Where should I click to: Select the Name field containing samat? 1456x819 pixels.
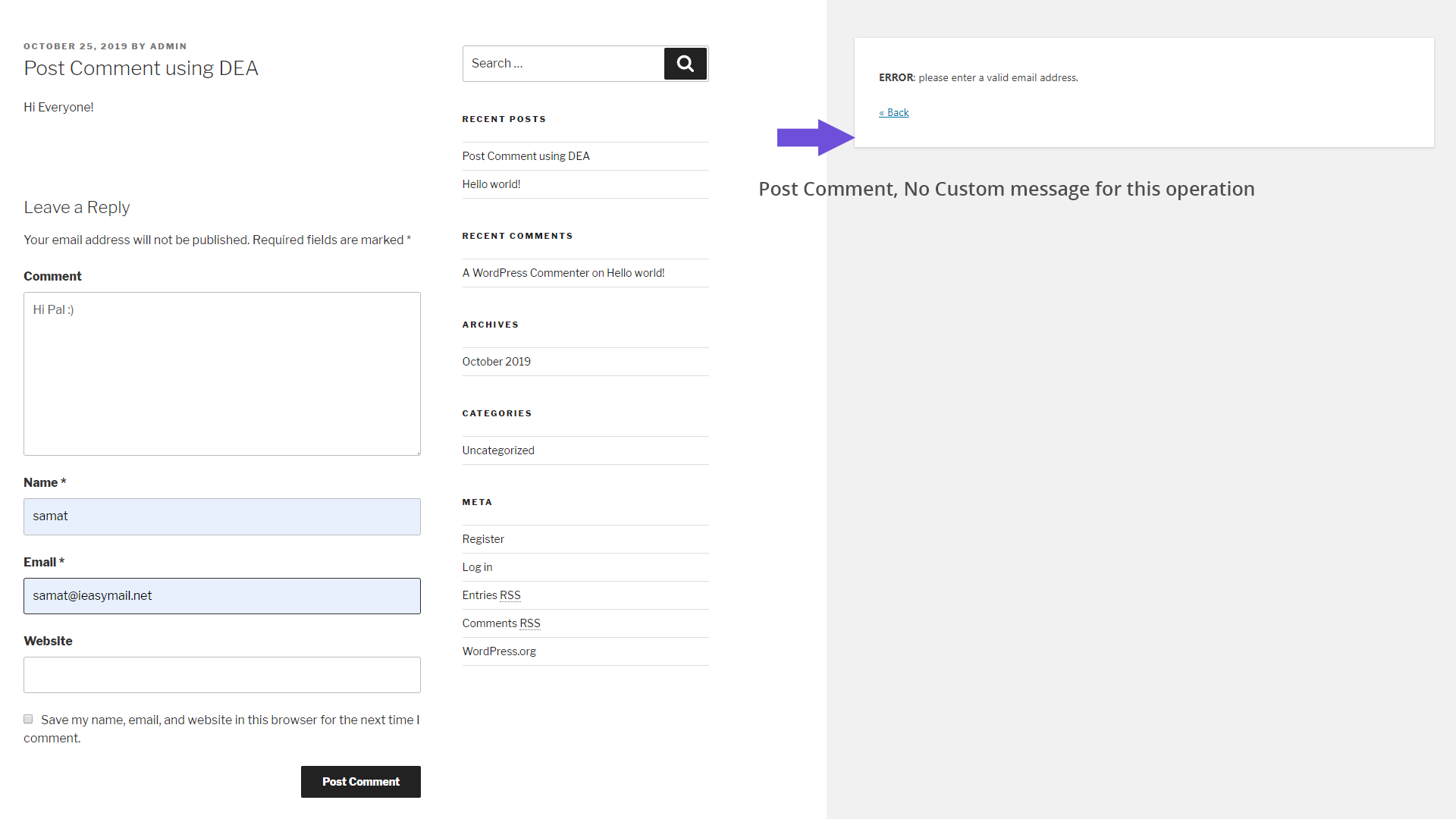pyautogui.click(x=222, y=516)
